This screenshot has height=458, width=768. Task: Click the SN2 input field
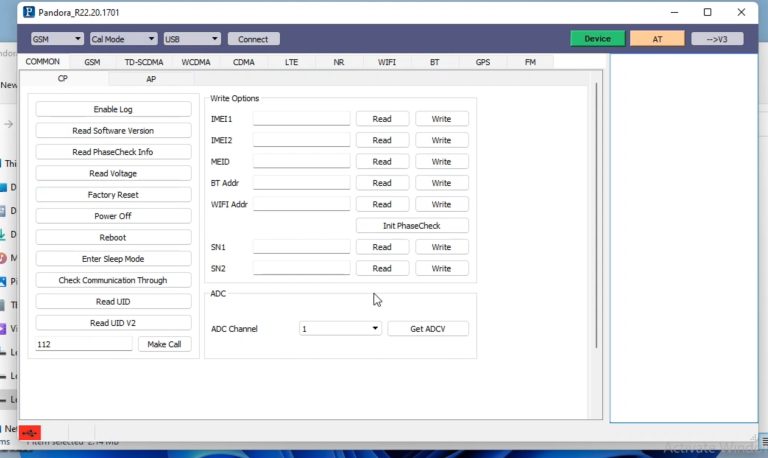301,268
